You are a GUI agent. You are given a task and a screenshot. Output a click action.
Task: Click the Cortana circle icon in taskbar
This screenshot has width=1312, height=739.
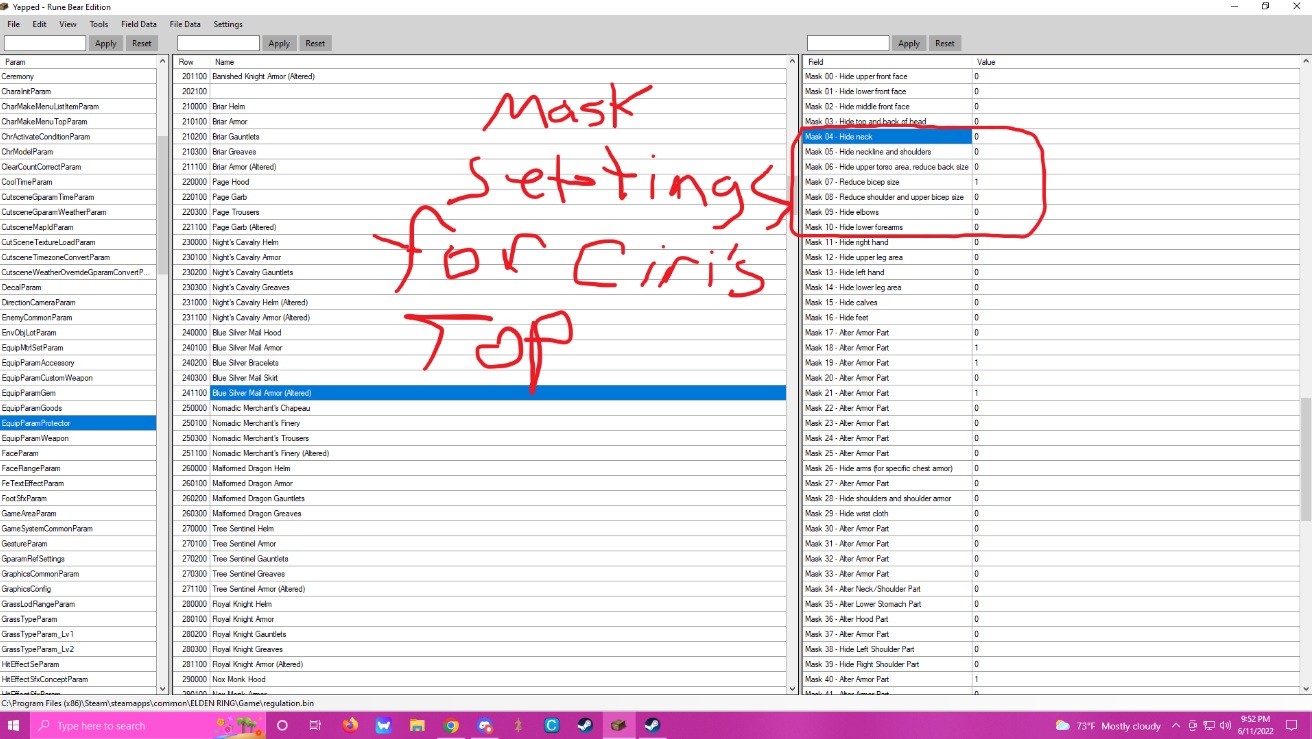282,725
